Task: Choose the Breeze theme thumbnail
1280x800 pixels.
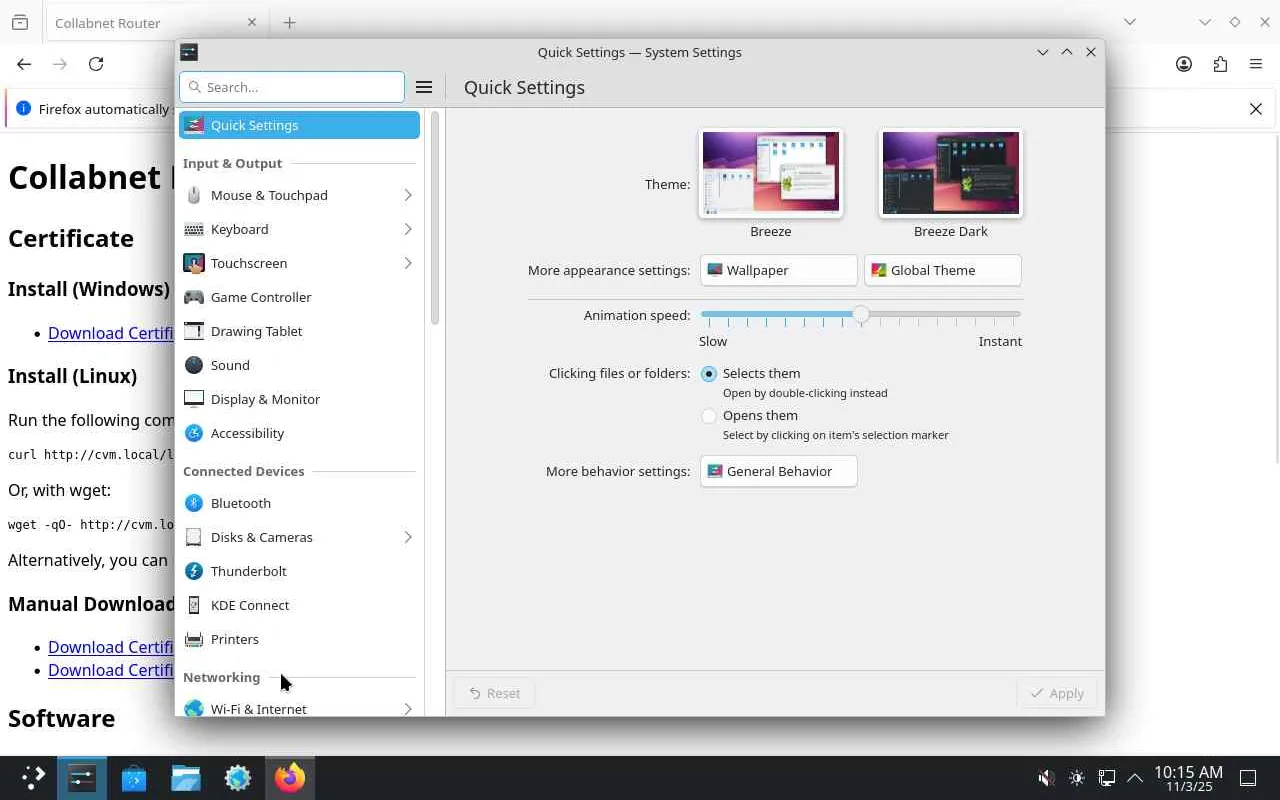Action: 771,173
